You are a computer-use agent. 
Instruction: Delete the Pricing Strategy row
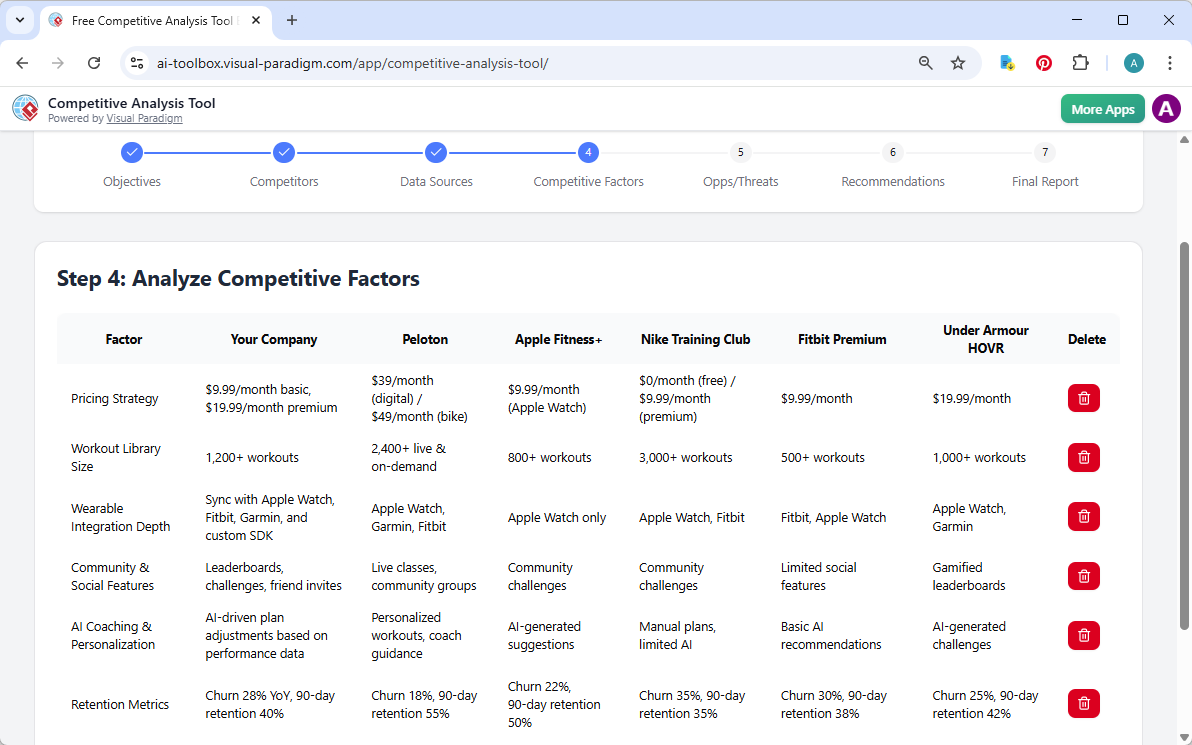click(x=1083, y=398)
